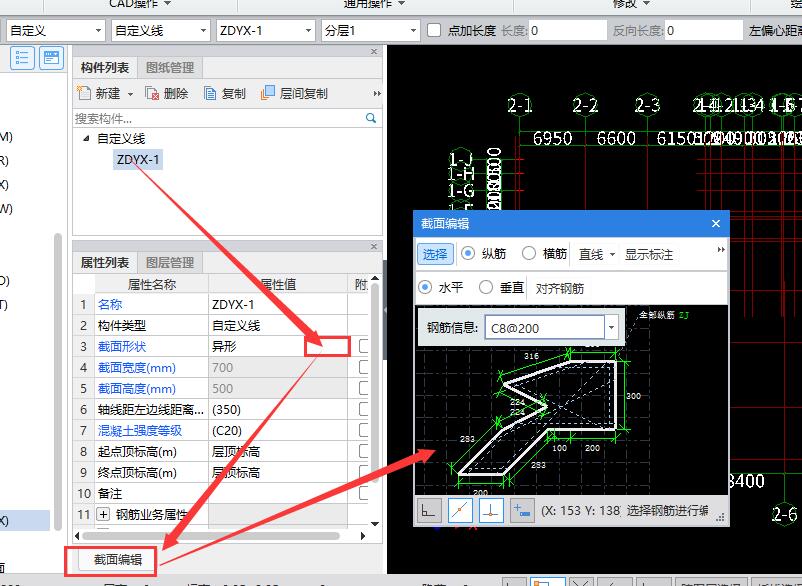Click into the 长度 input field

(x=568, y=31)
